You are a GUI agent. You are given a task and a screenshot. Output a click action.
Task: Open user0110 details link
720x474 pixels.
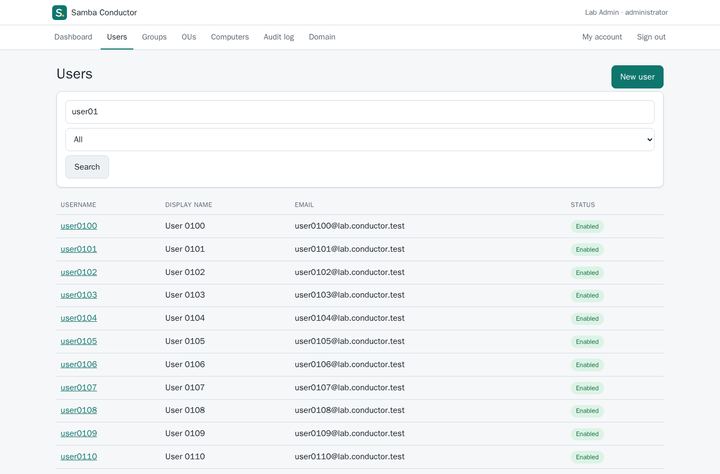(x=79, y=457)
